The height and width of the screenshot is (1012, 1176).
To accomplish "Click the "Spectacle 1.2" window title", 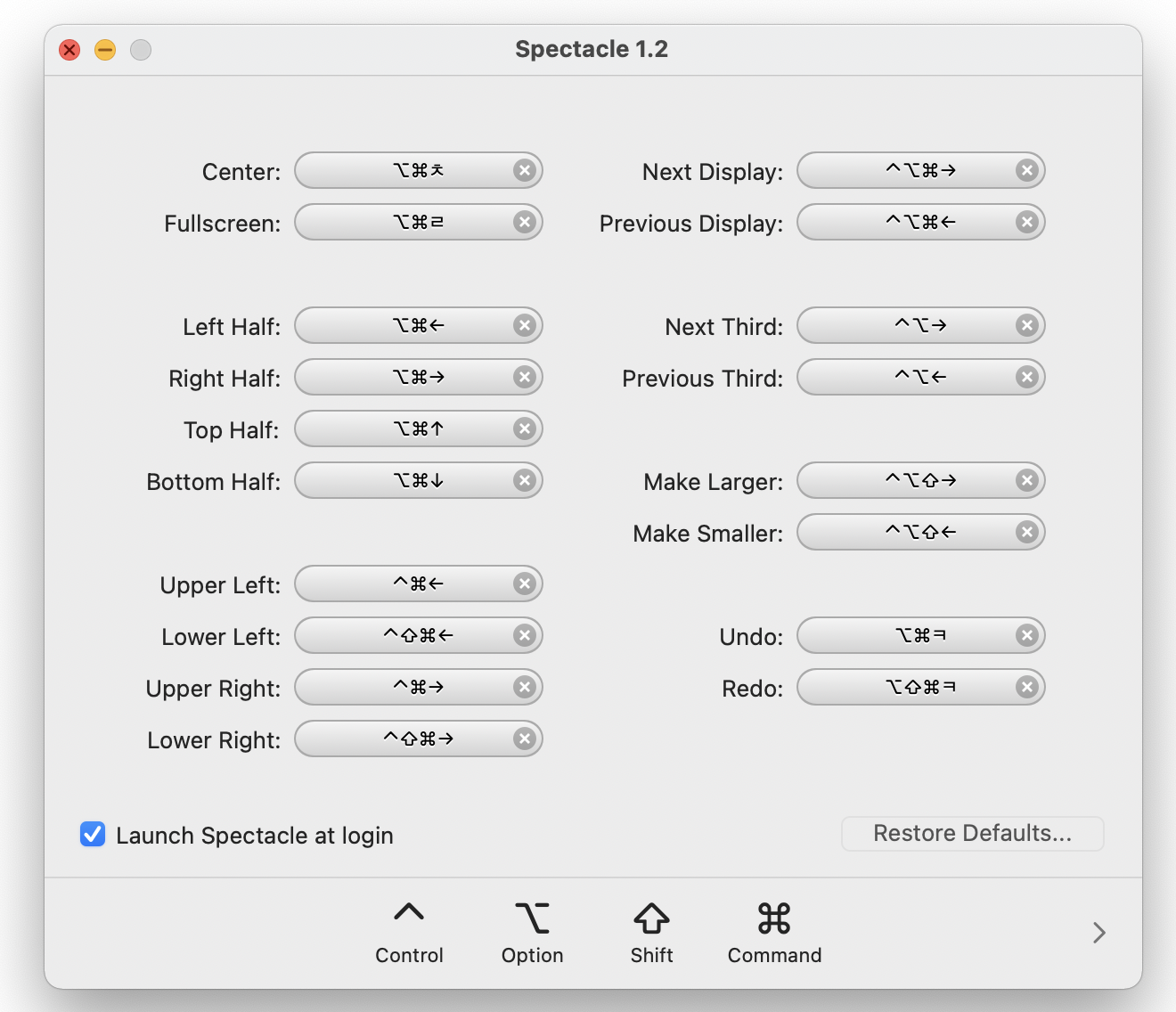I will click(592, 49).
